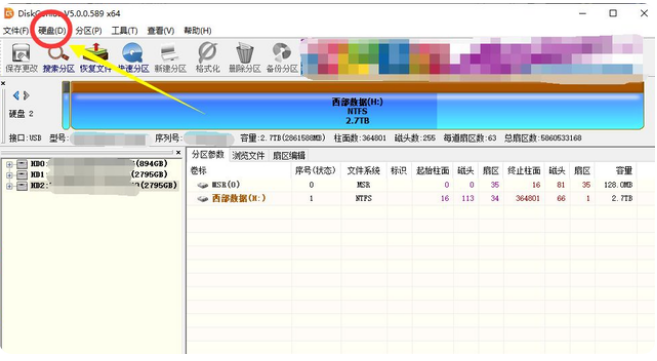Close the left disk tree panel
The width and height of the screenshot is (657, 361).
(x=178, y=152)
